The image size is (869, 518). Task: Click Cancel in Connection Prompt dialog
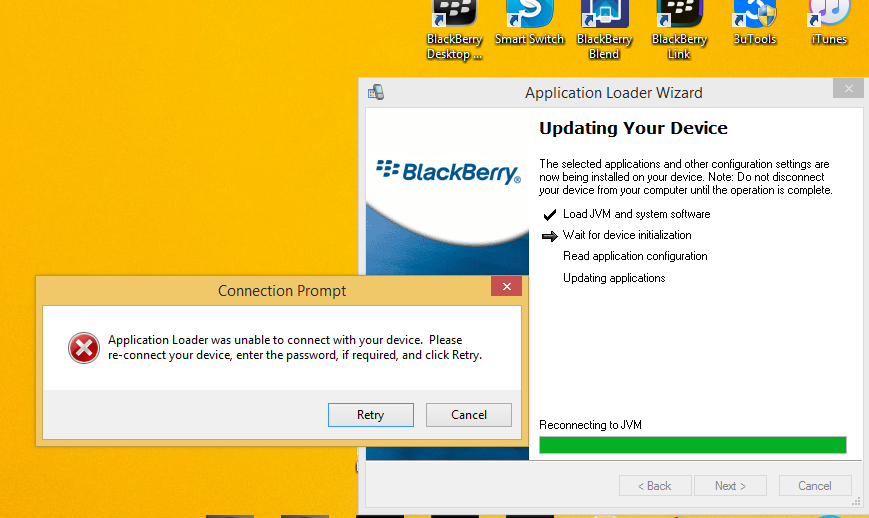pos(469,415)
